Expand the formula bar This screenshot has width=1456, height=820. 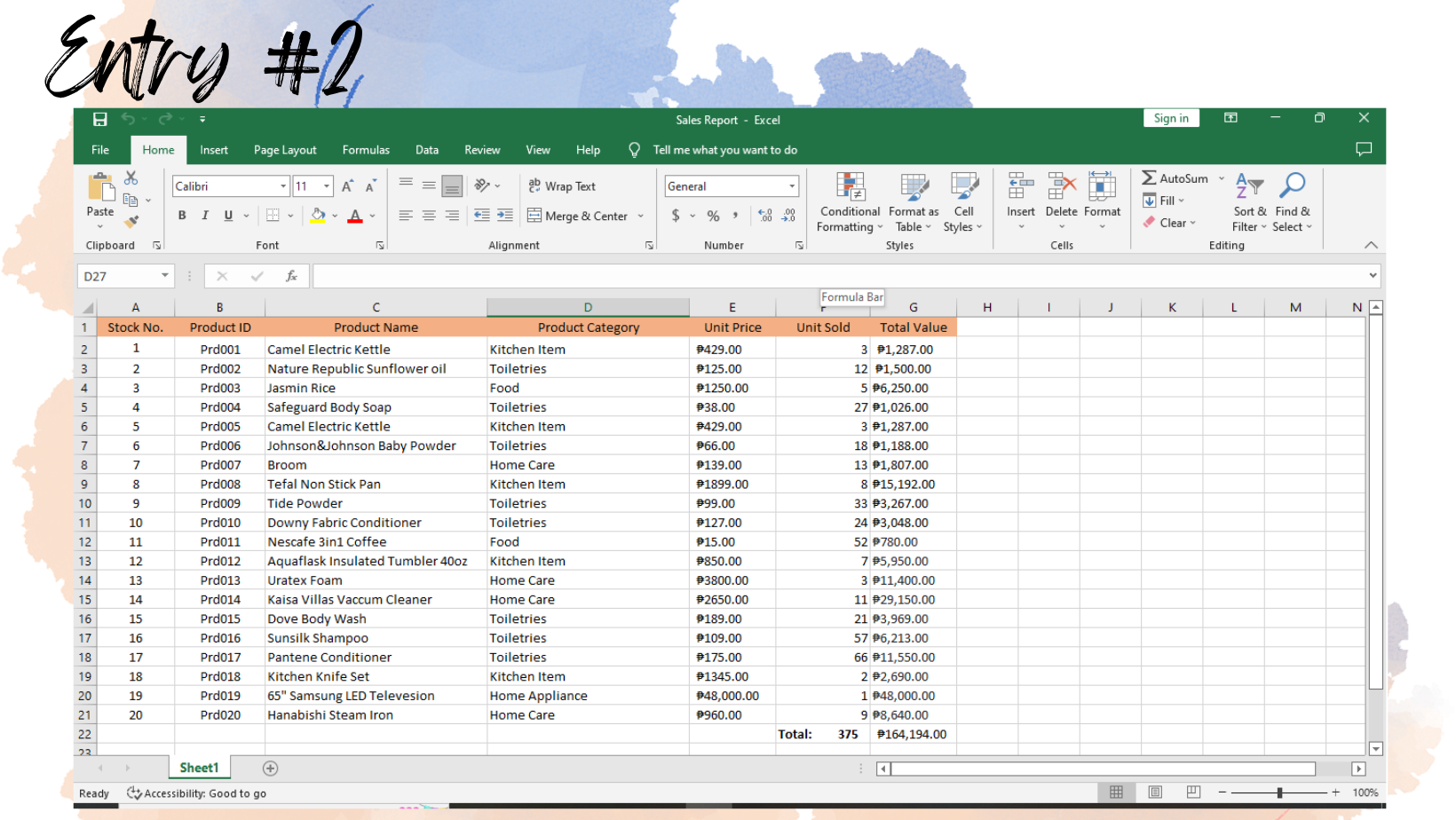[1373, 276]
